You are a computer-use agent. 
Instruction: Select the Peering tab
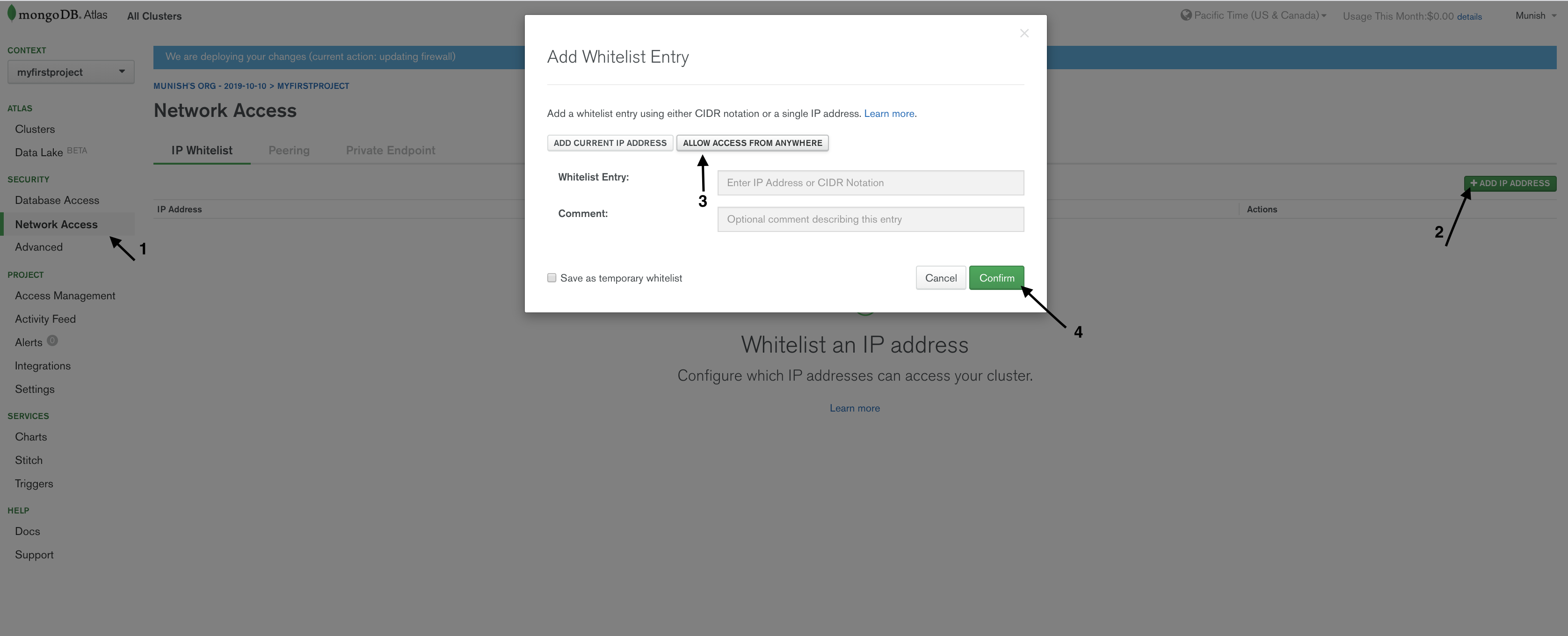(287, 150)
